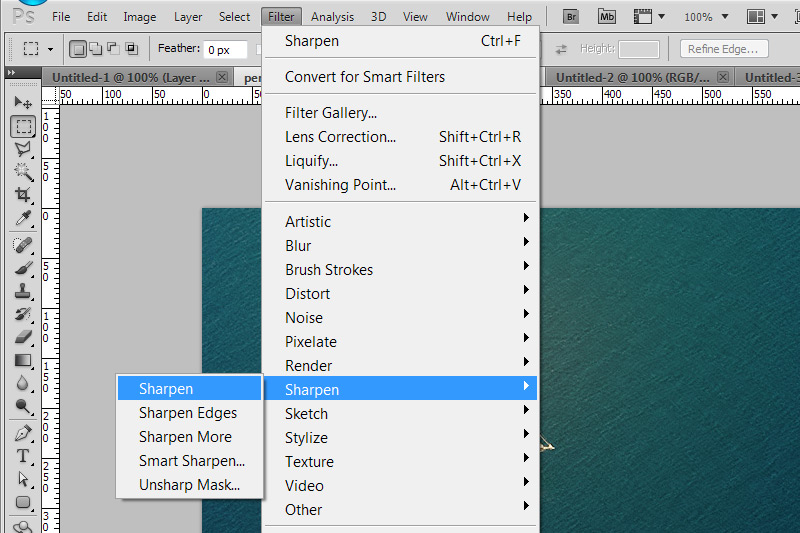This screenshot has width=800, height=533.
Task: Open Mini Bridge via the Mb icon
Action: tap(606, 16)
